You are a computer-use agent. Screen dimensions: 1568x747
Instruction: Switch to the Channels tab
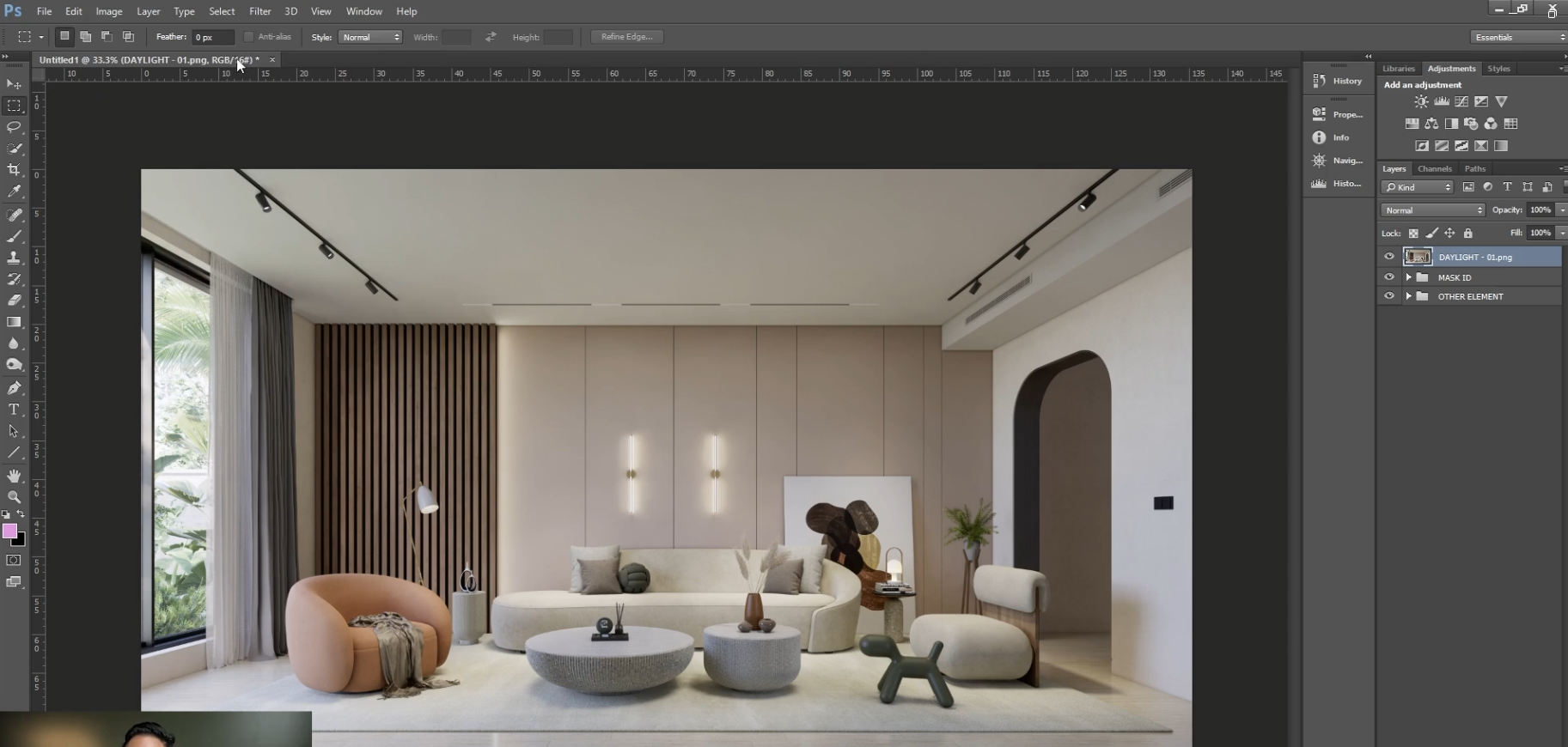click(x=1434, y=168)
